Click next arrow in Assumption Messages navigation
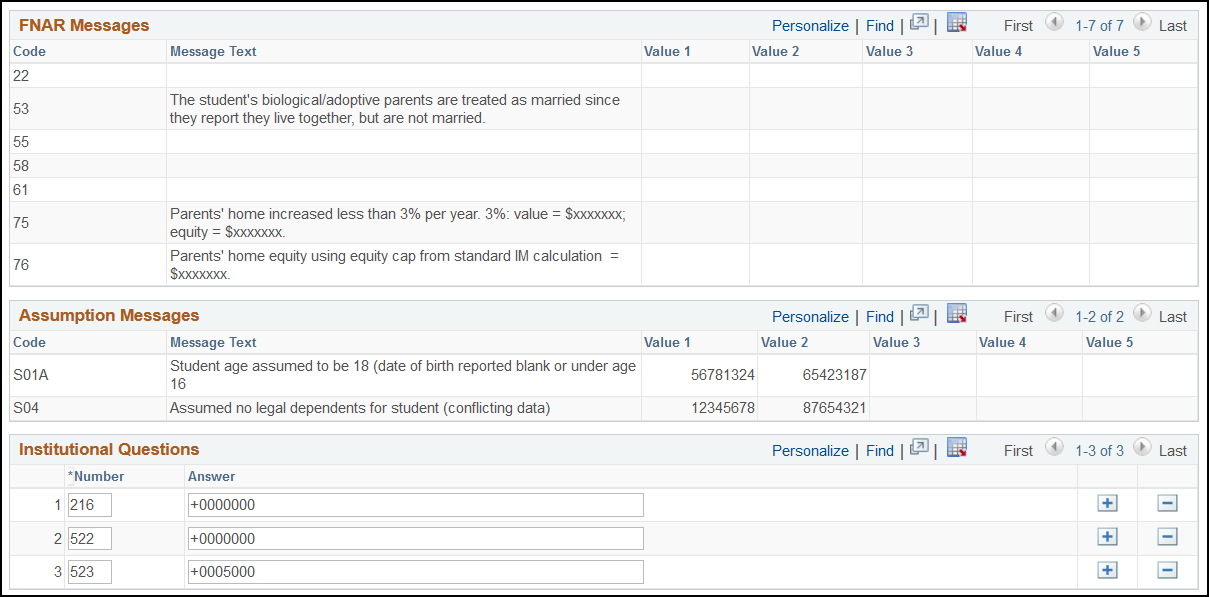This screenshot has height=597, width=1209. point(1141,315)
